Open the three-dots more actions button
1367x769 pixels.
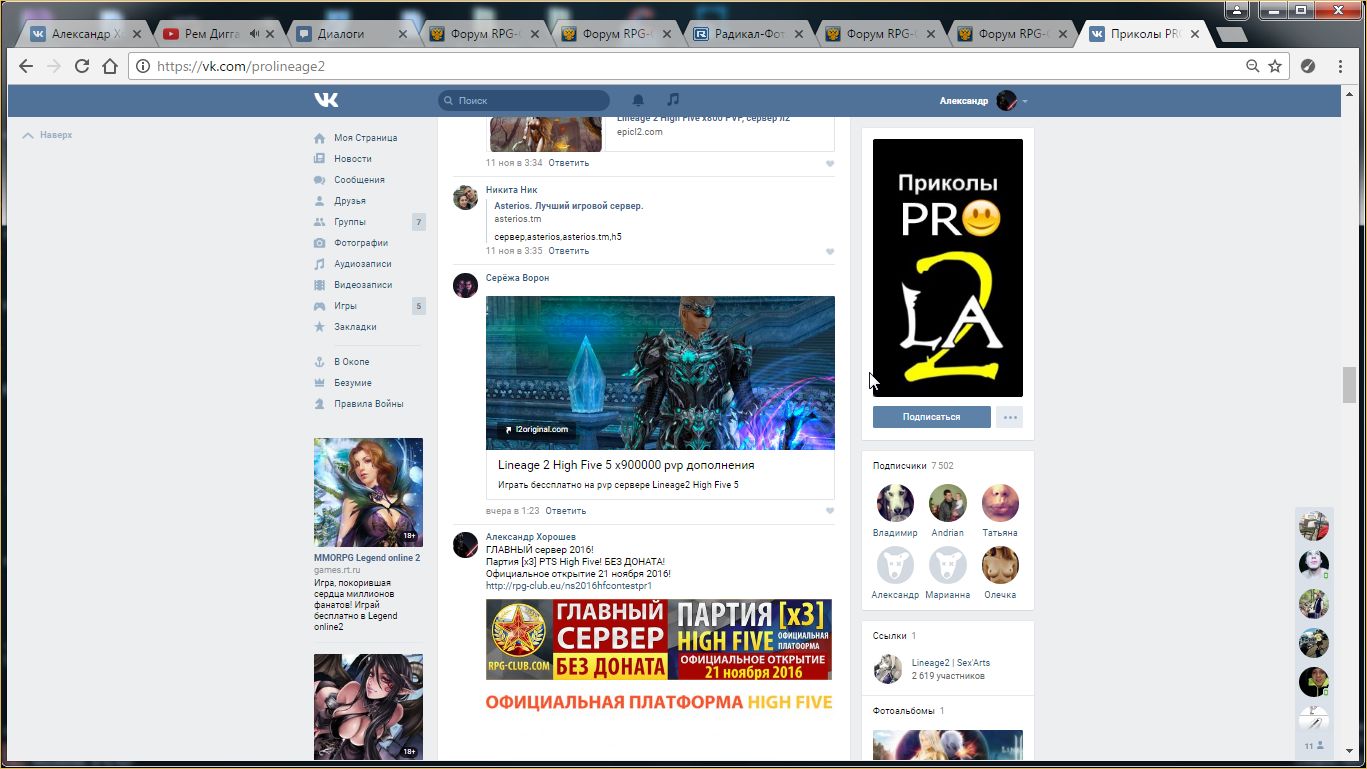point(1010,417)
